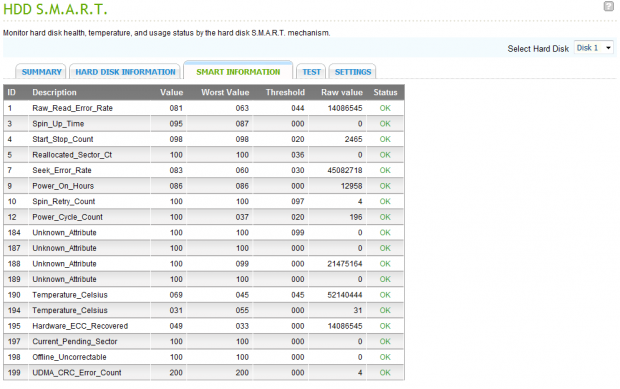Click raw value 12958 of Power_On_Hours
620x389 pixels.
351,186
